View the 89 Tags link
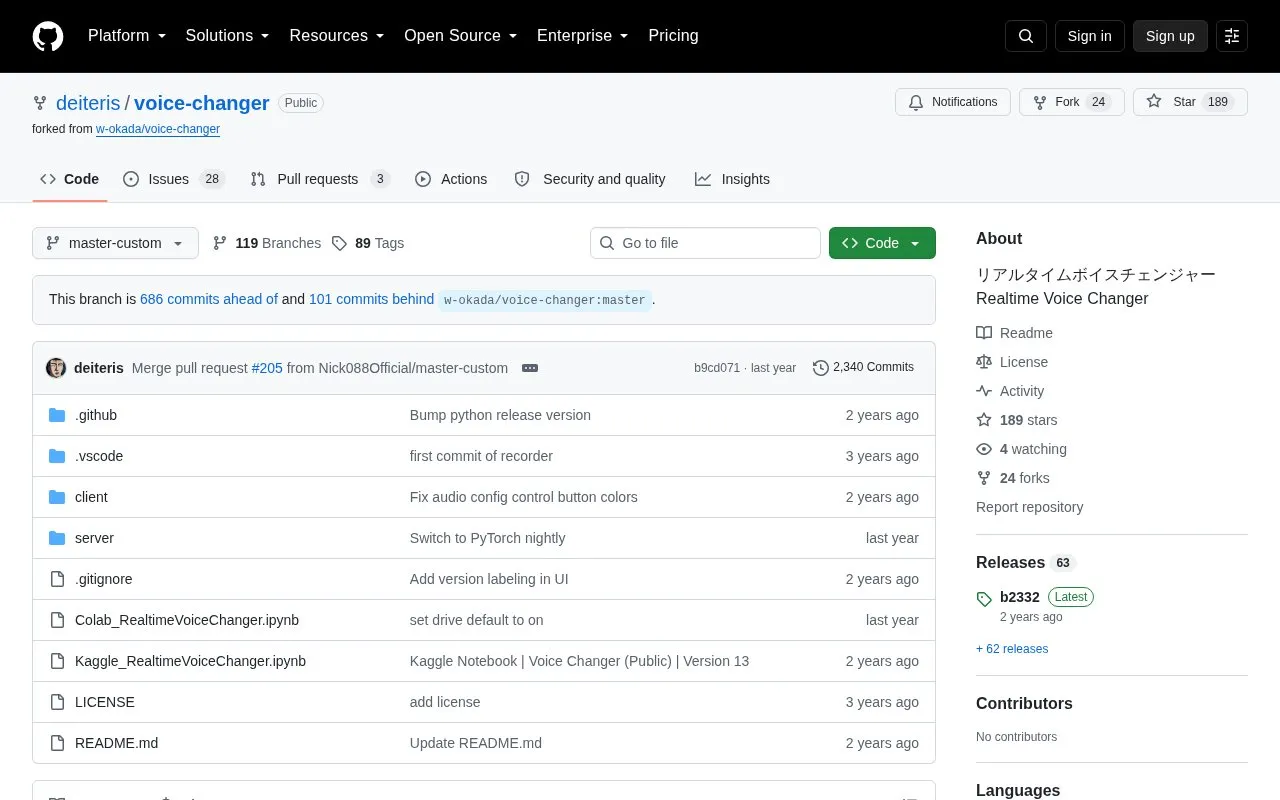This screenshot has width=1280, height=800. tap(368, 243)
